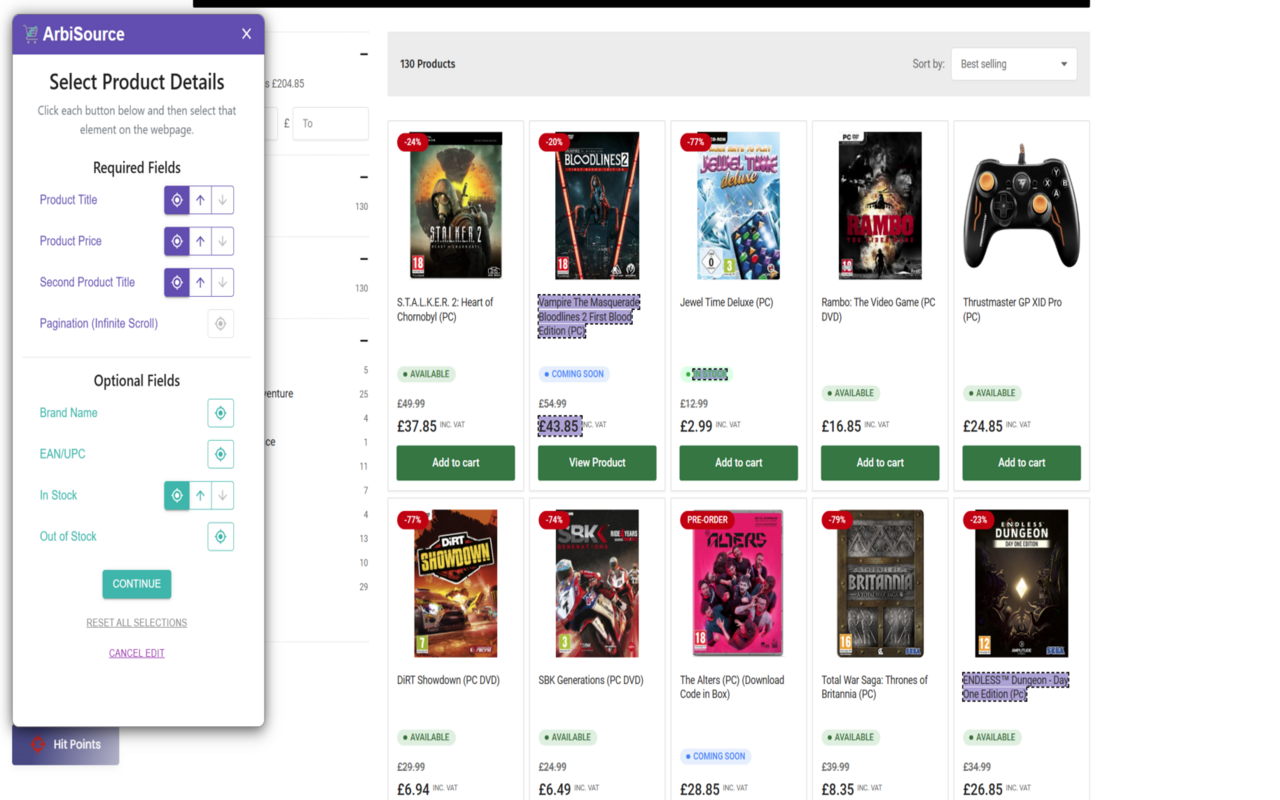Image resolution: width=1280 pixels, height=800 pixels.
Task: Click the Brand Name target selector icon
Action: [x=220, y=413]
